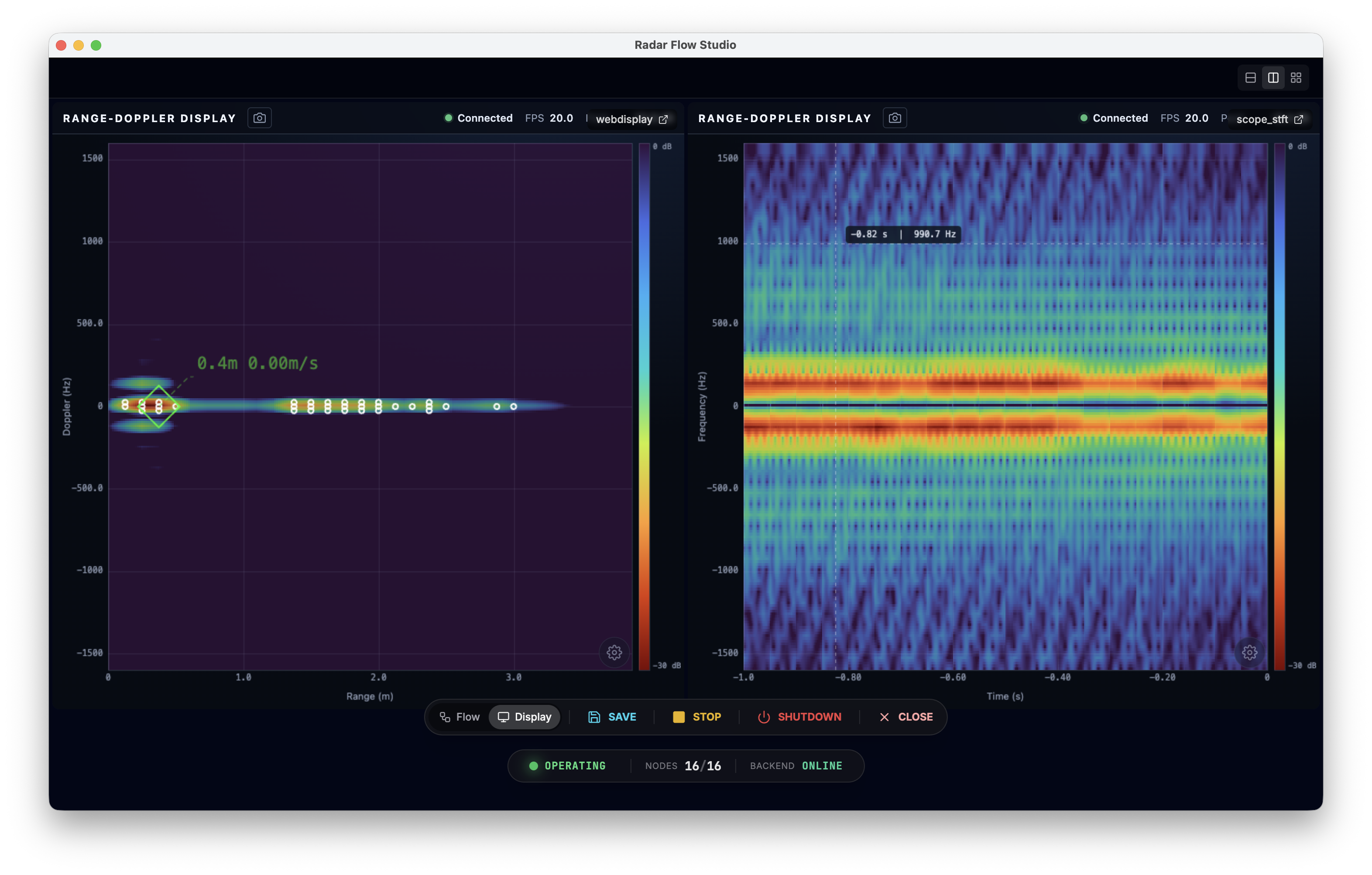1372x875 pixels.
Task: Click the vertical split layout icon
Action: tap(1273, 78)
